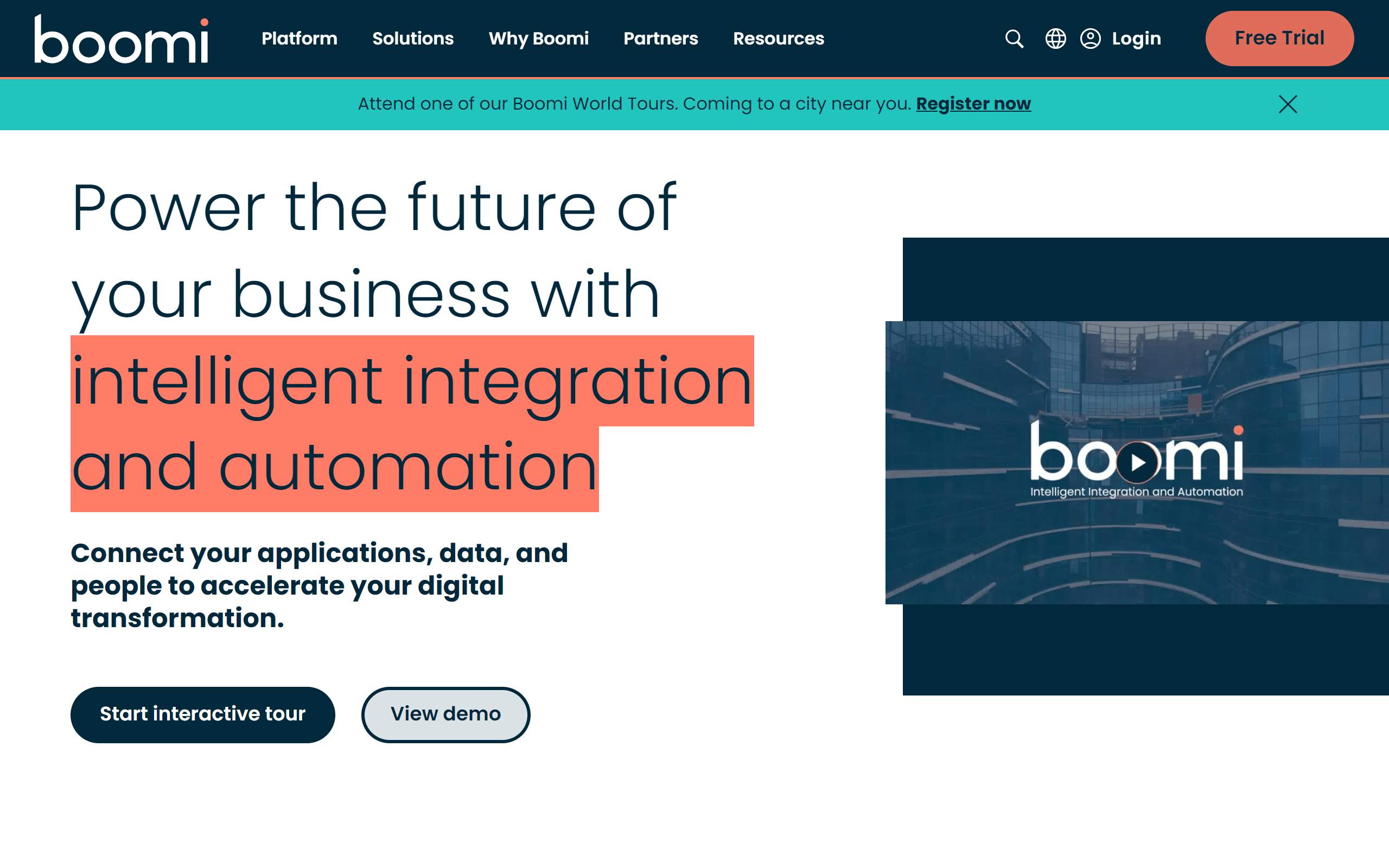This screenshot has width=1389, height=868.
Task: Click Start interactive tour button
Action: (x=203, y=714)
